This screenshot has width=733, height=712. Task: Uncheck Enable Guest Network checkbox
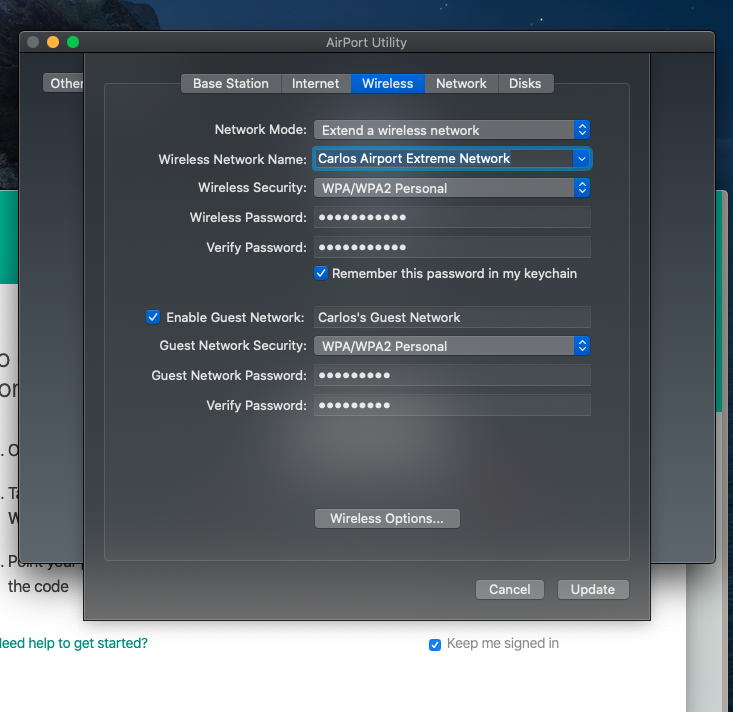coord(153,317)
